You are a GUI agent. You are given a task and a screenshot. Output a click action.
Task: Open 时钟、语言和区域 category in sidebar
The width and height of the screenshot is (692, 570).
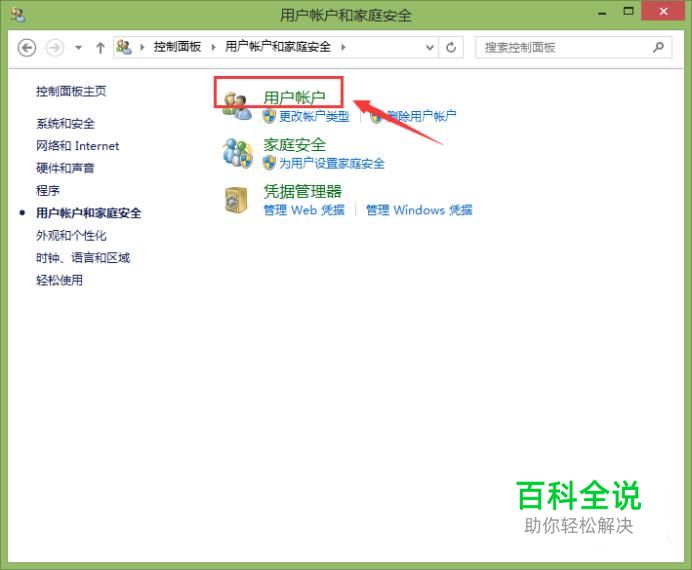coord(83,258)
